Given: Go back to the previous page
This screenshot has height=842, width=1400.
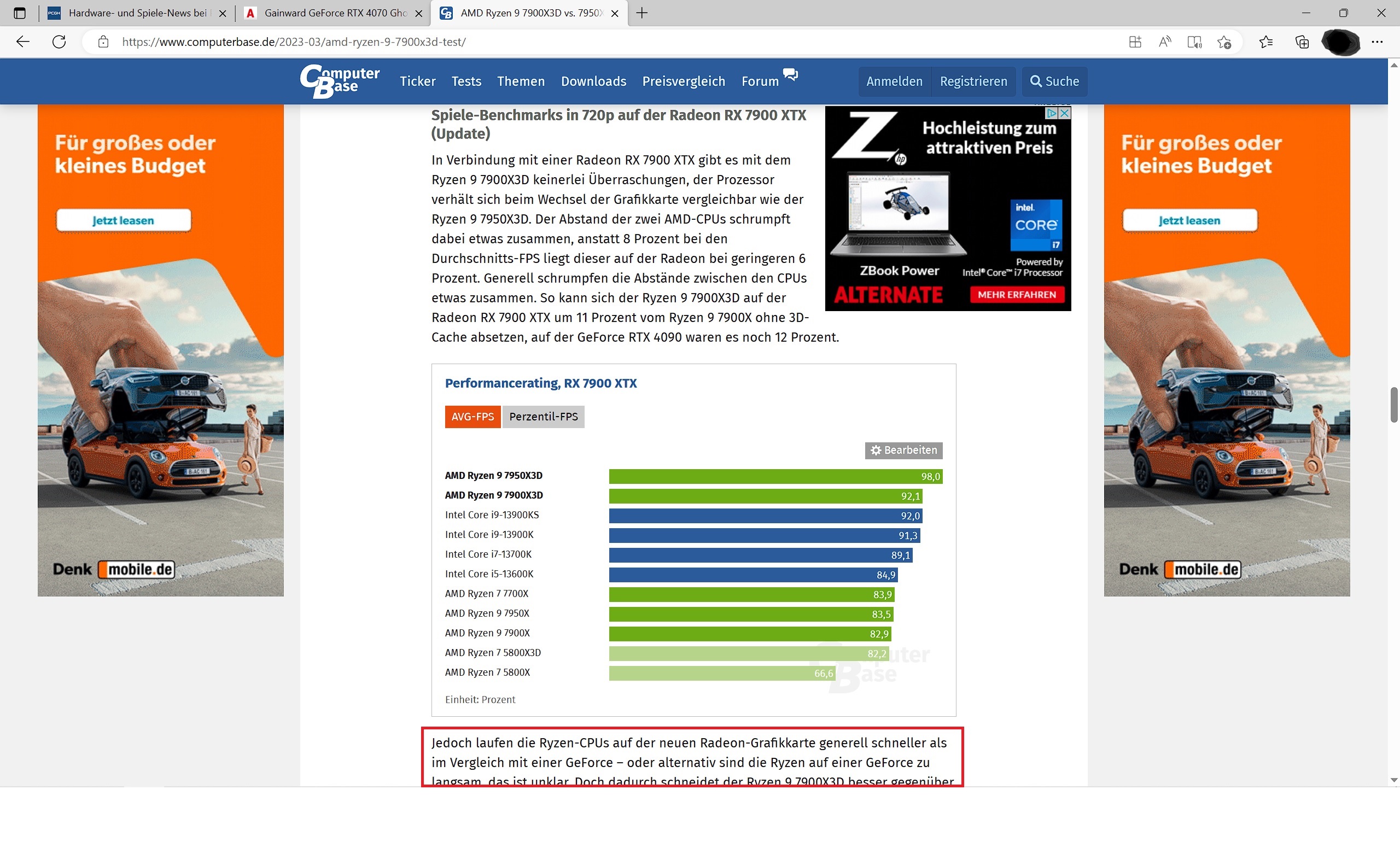Looking at the screenshot, I should tap(23, 42).
